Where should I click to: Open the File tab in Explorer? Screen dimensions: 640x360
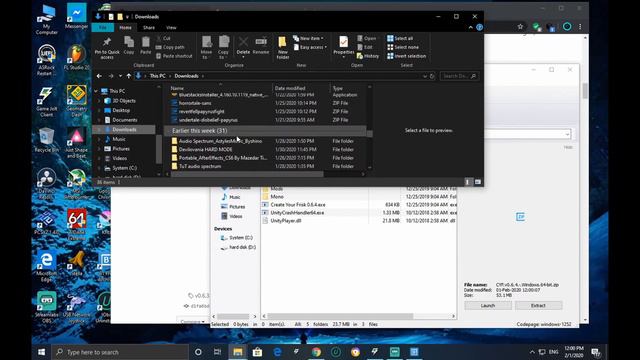click(x=103, y=27)
